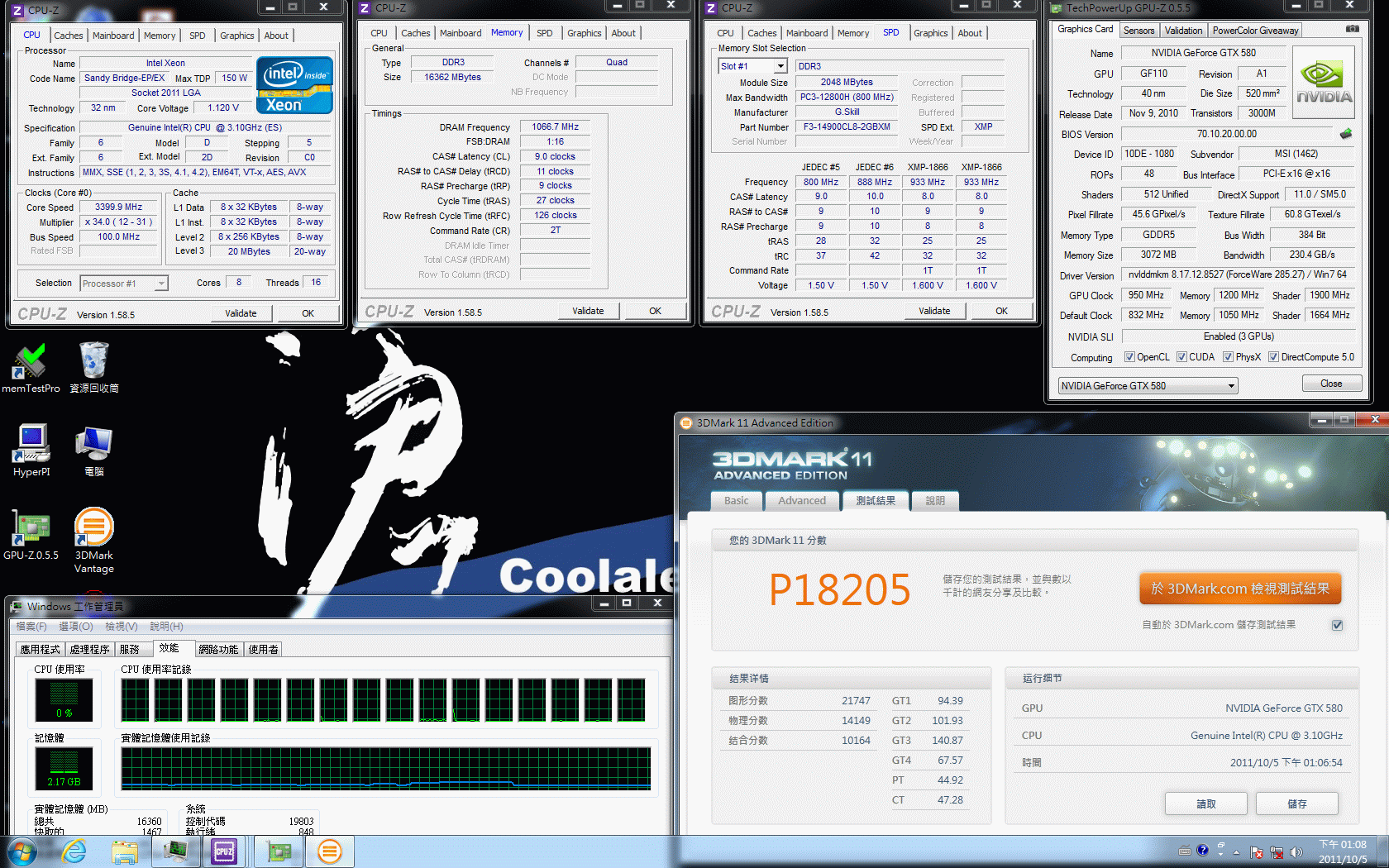Image resolution: width=1389 pixels, height=868 pixels.
Task: Open Windows Explorer folder on the taskbar
Action: (x=125, y=851)
